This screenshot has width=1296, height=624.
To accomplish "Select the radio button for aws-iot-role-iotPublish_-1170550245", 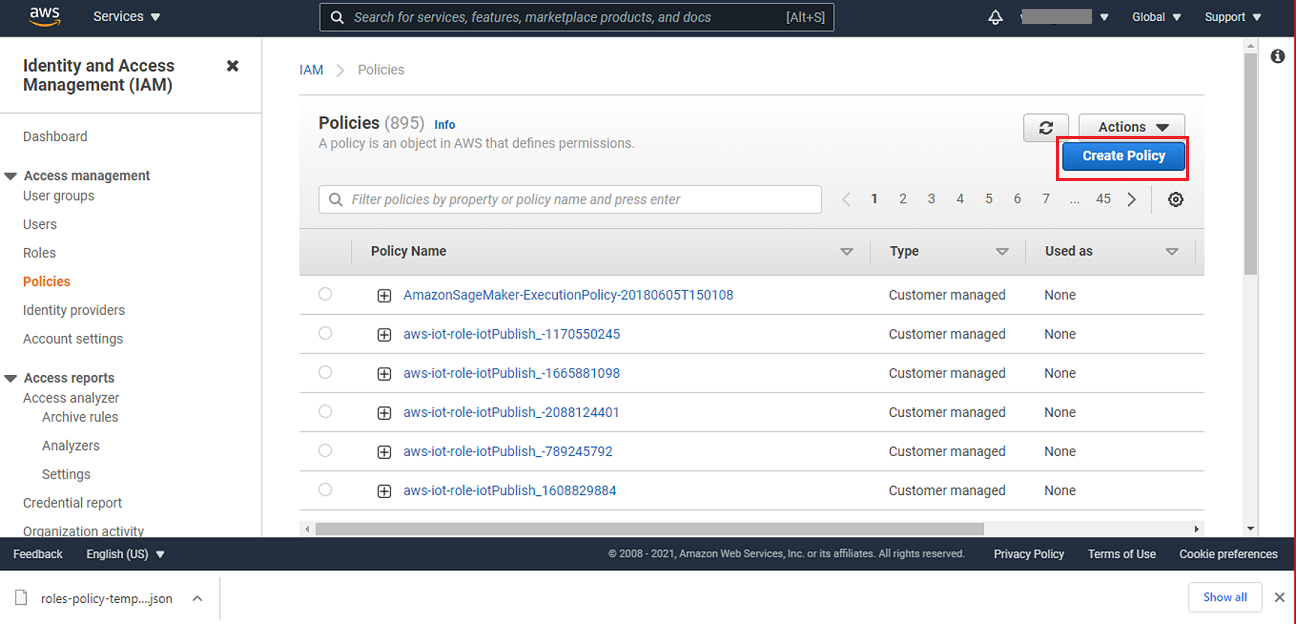I will pos(324,333).
